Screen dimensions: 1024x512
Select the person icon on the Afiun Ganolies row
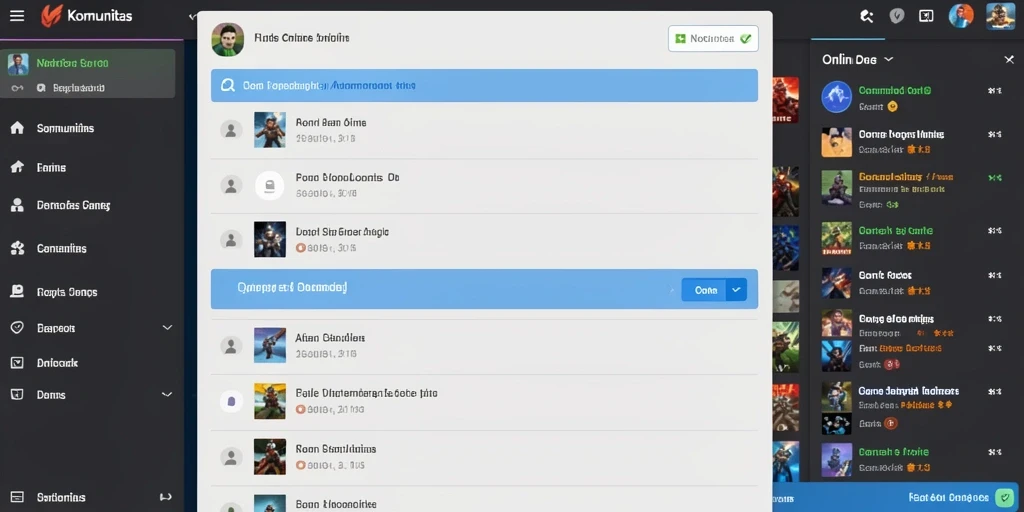point(230,345)
